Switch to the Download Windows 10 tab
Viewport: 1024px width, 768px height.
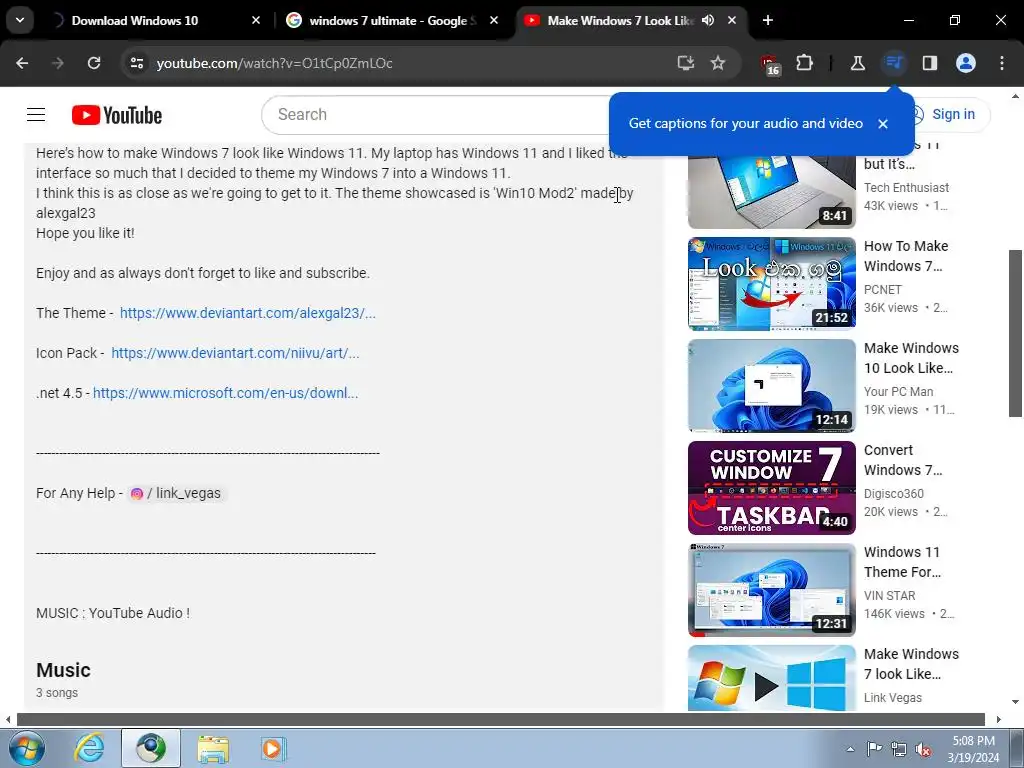tap(135, 20)
